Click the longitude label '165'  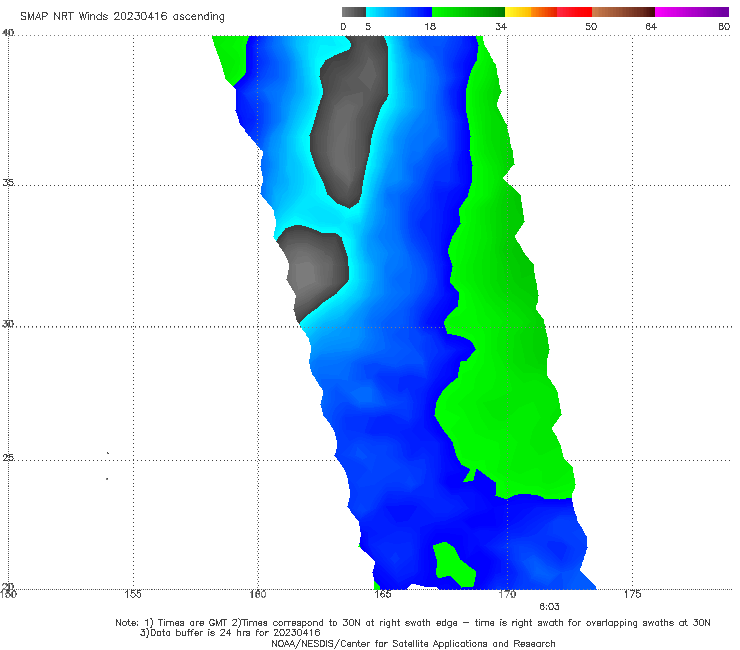coord(382,594)
